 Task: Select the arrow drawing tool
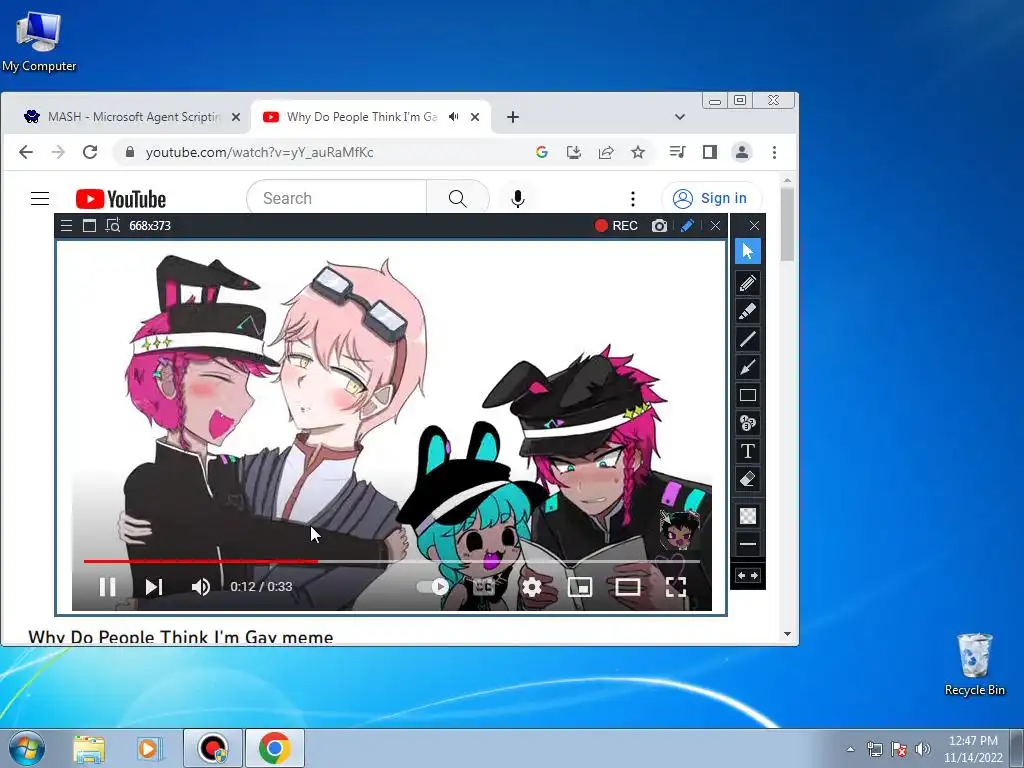pyautogui.click(x=748, y=367)
